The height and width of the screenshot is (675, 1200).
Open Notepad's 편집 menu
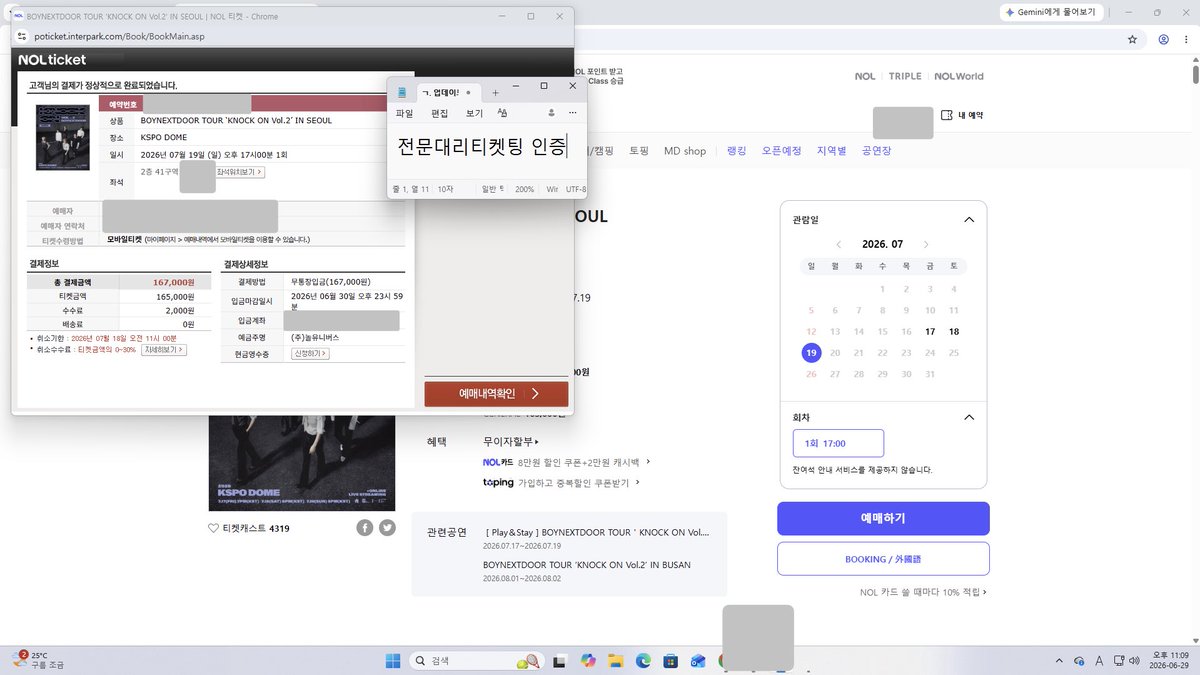tap(439, 113)
